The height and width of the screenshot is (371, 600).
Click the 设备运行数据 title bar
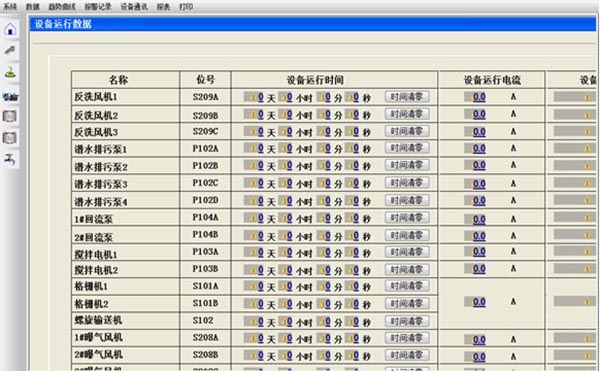click(x=313, y=24)
